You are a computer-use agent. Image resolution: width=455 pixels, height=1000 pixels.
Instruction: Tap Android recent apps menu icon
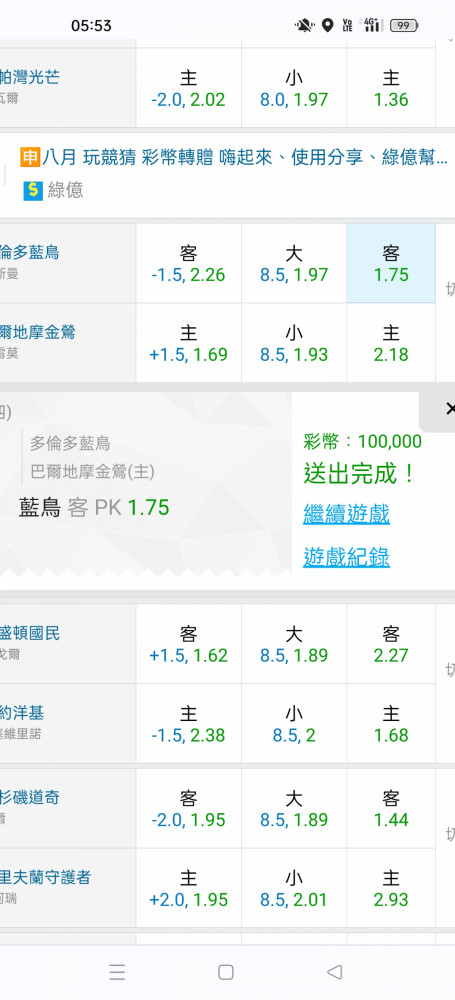tap(117, 972)
